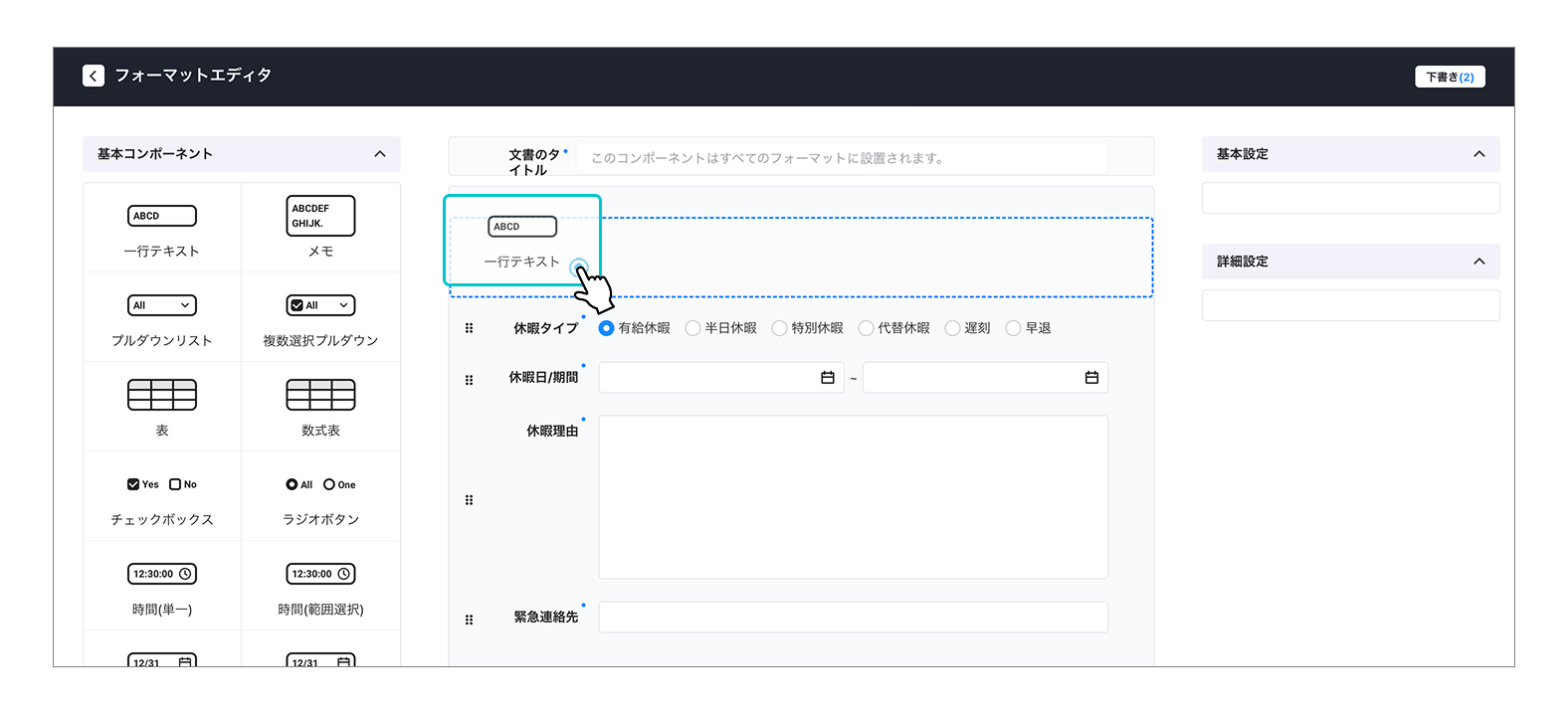Collapse the 基本設定 section
Viewport: 1568px width, 714px height.
pyautogui.click(x=1479, y=154)
